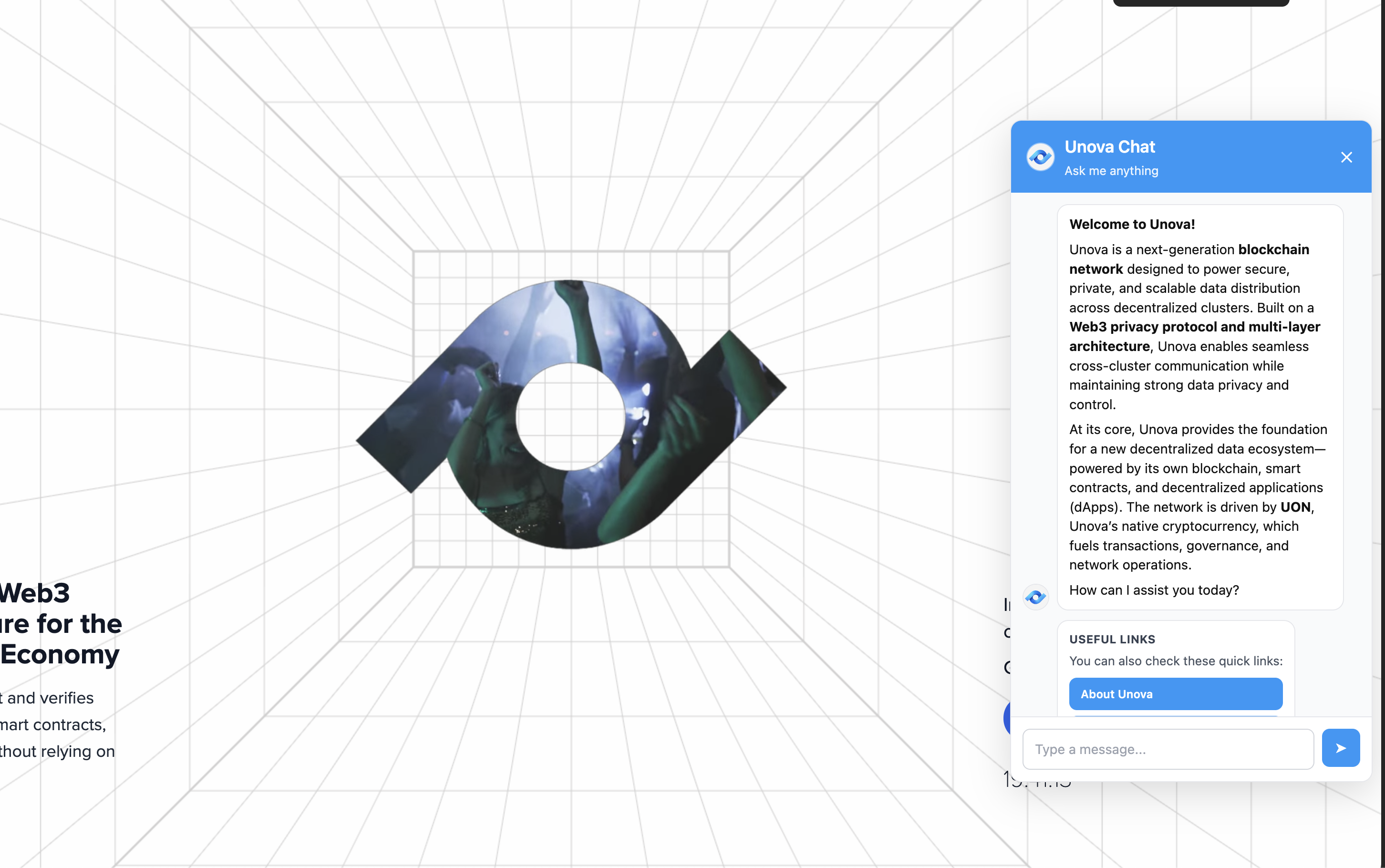Click the second quick link below About Unova
The image size is (1385, 868).
tap(1175, 715)
